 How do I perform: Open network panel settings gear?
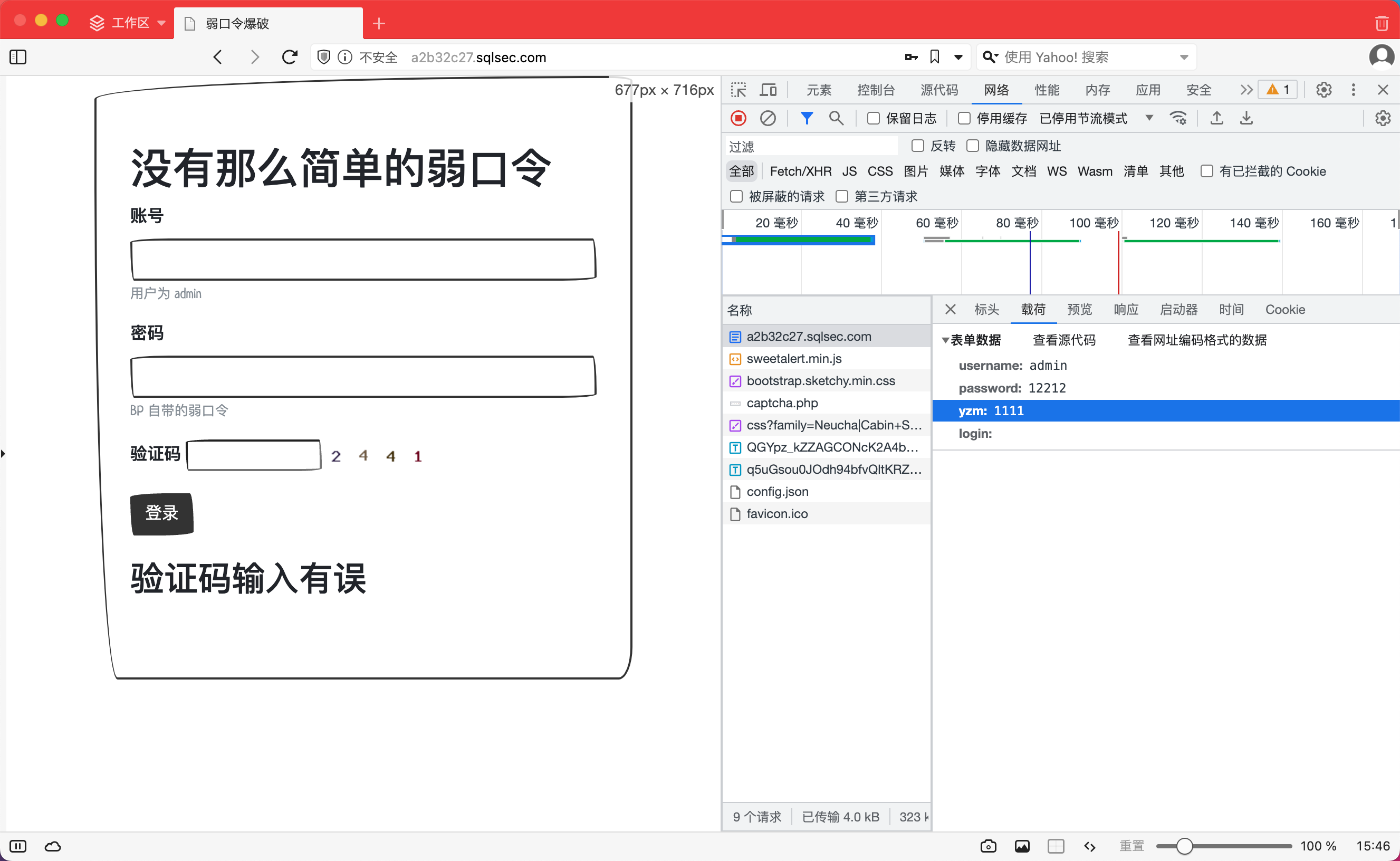(1383, 119)
